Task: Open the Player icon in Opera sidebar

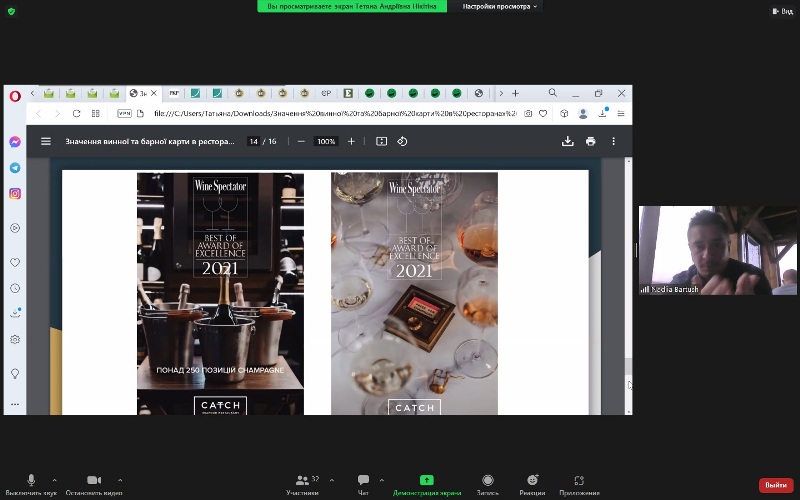Action: (15, 228)
